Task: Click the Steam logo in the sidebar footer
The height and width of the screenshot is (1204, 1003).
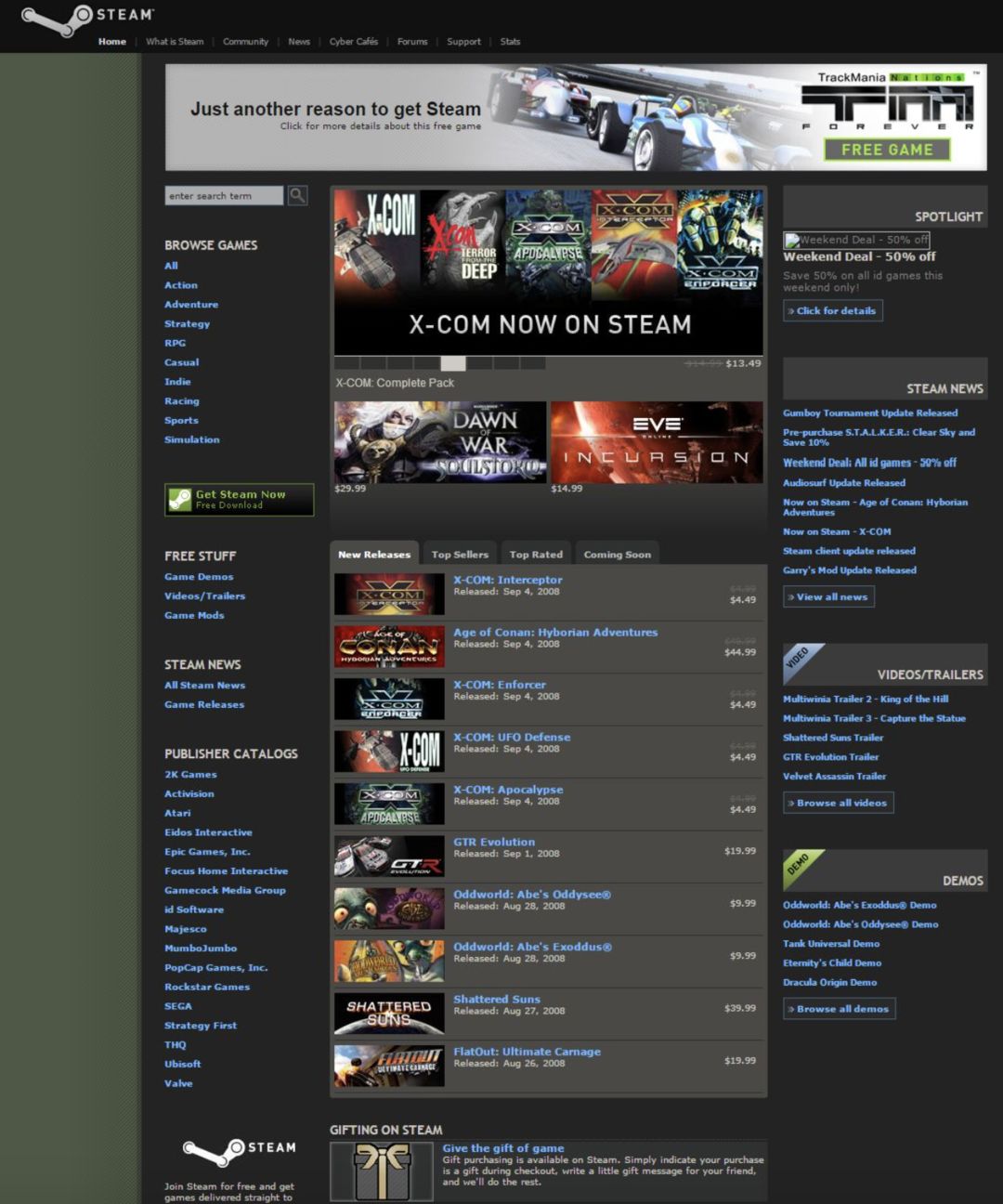Action: click(x=240, y=1151)
